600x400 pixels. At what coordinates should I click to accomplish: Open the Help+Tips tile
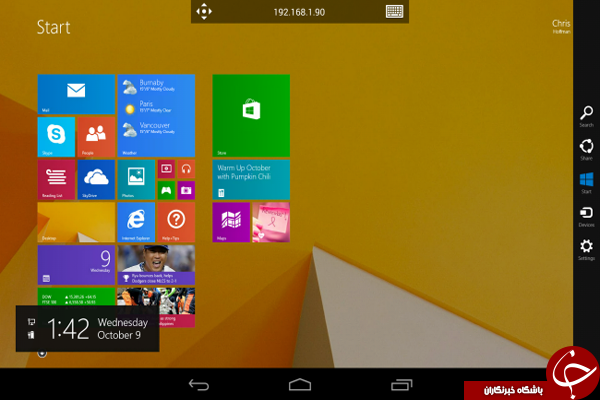pos(176,222)
